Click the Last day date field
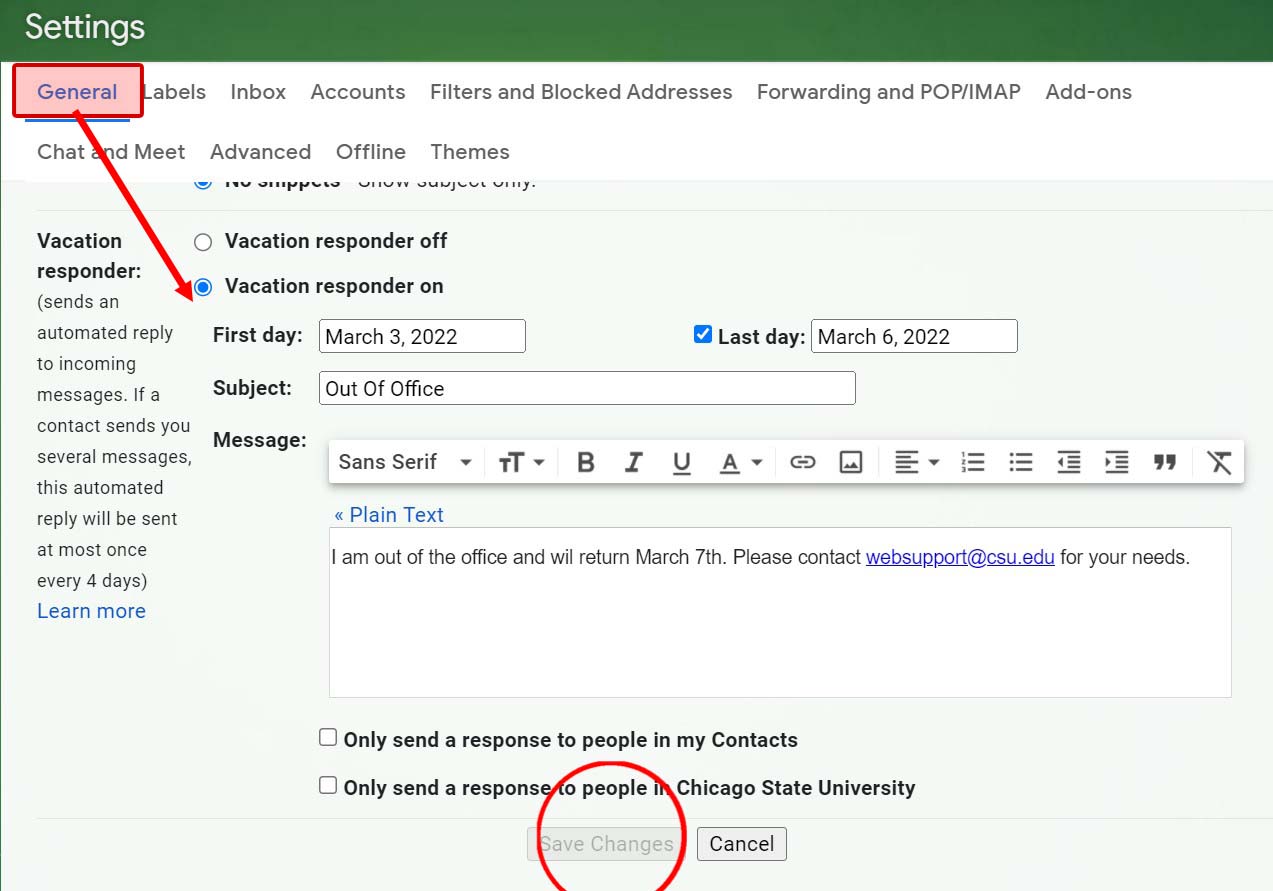 click(914, 336)
